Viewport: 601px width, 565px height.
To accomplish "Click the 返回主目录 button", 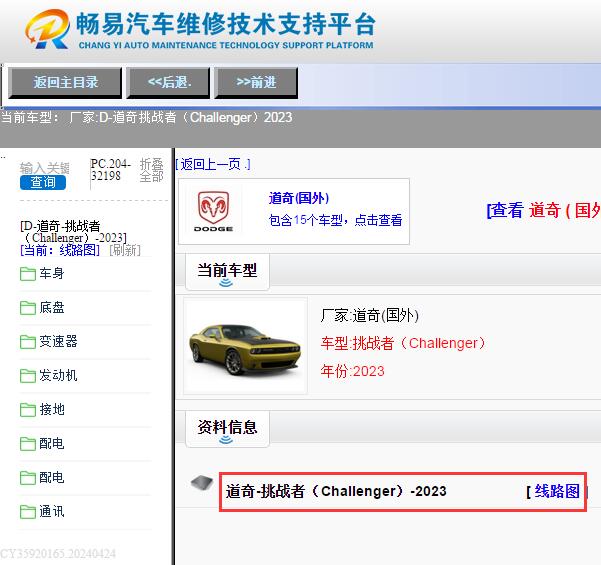I will (65, 82).
